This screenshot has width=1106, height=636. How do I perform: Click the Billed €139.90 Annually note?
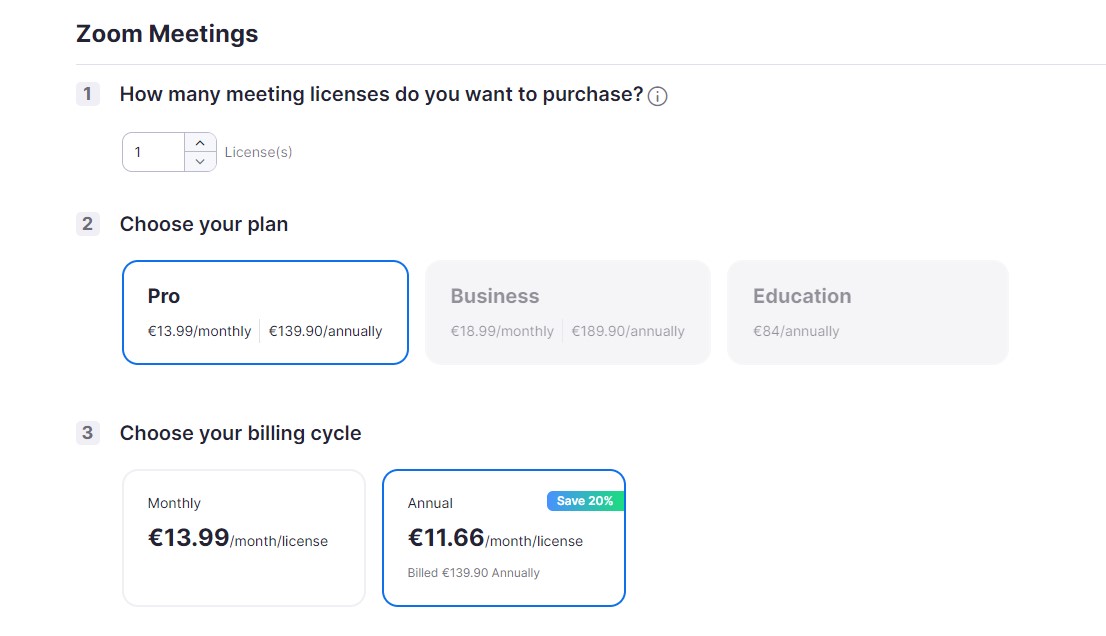473,573
